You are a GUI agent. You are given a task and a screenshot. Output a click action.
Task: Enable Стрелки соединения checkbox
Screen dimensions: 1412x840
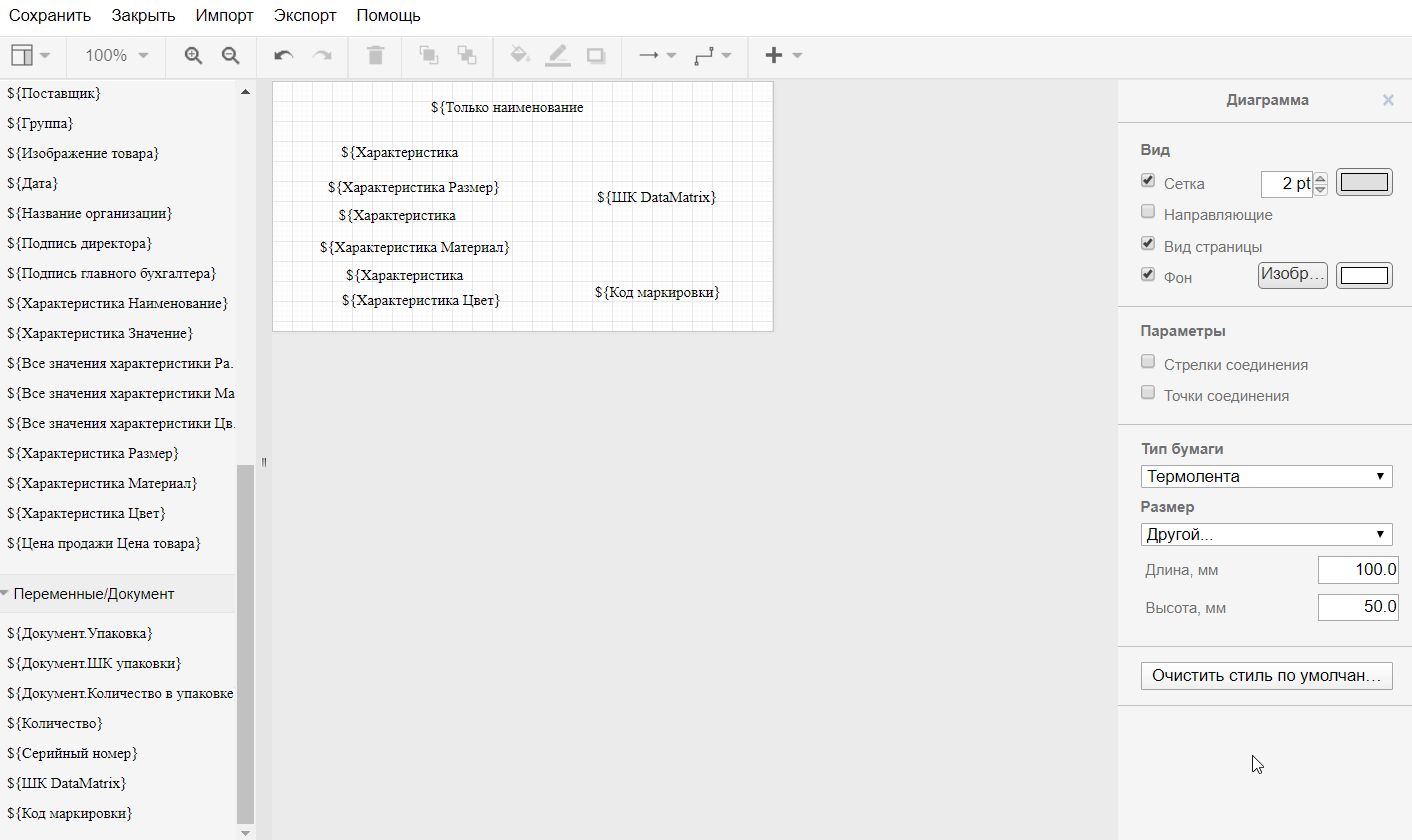(1148, 362)
